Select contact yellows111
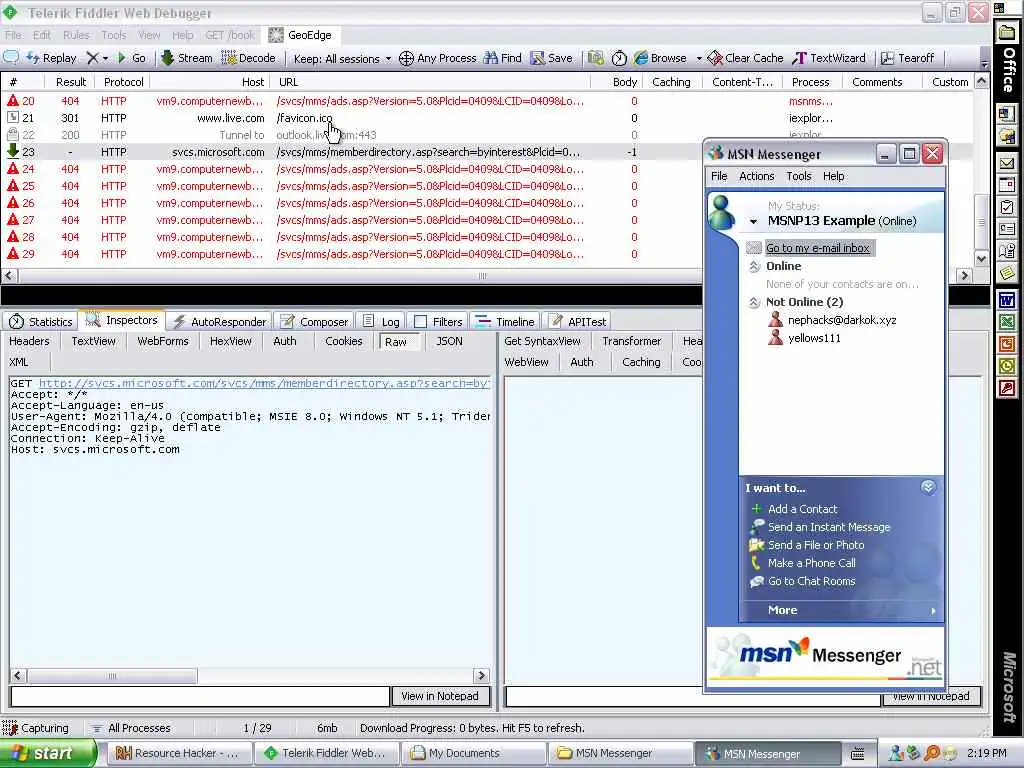Screen dimensions: 1024x768 tap(814, 338)
